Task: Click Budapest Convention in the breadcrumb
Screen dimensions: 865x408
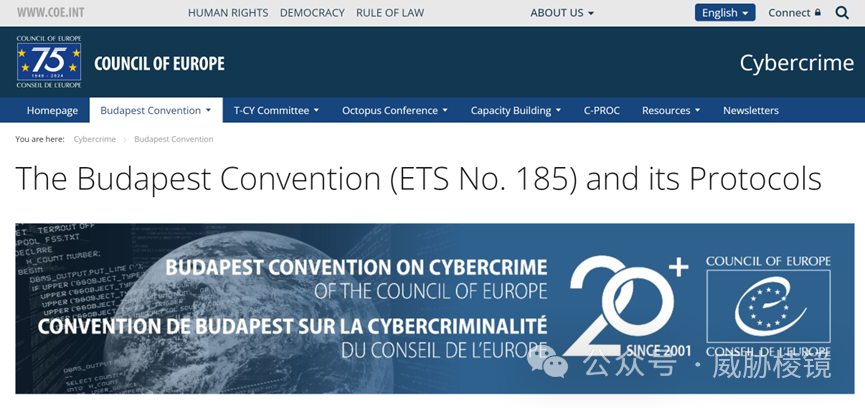Action: [x=174, y=139]
